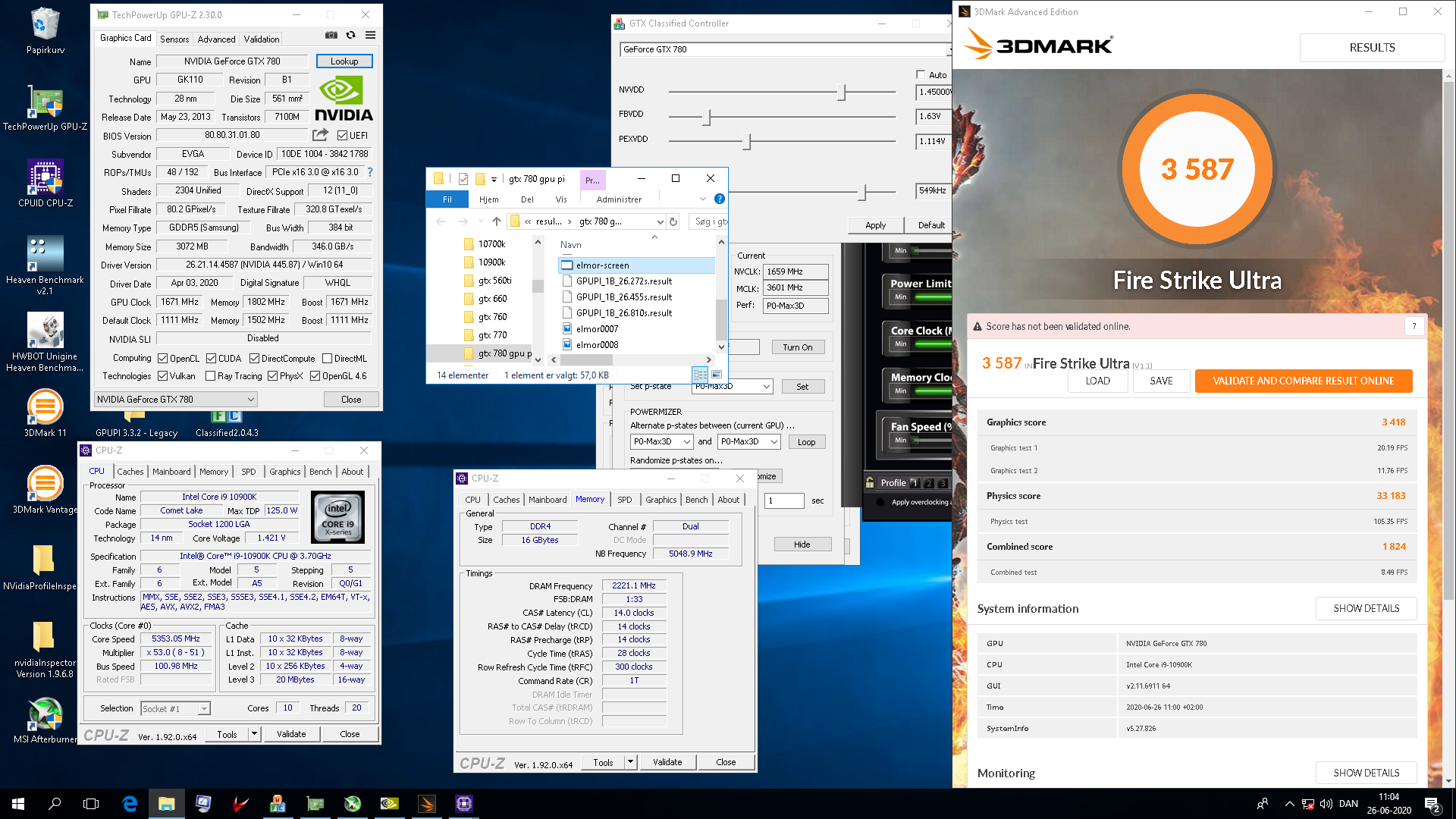Click GPU-Z refresh icon
The image size is (1456, 819).
click(350, 35)
